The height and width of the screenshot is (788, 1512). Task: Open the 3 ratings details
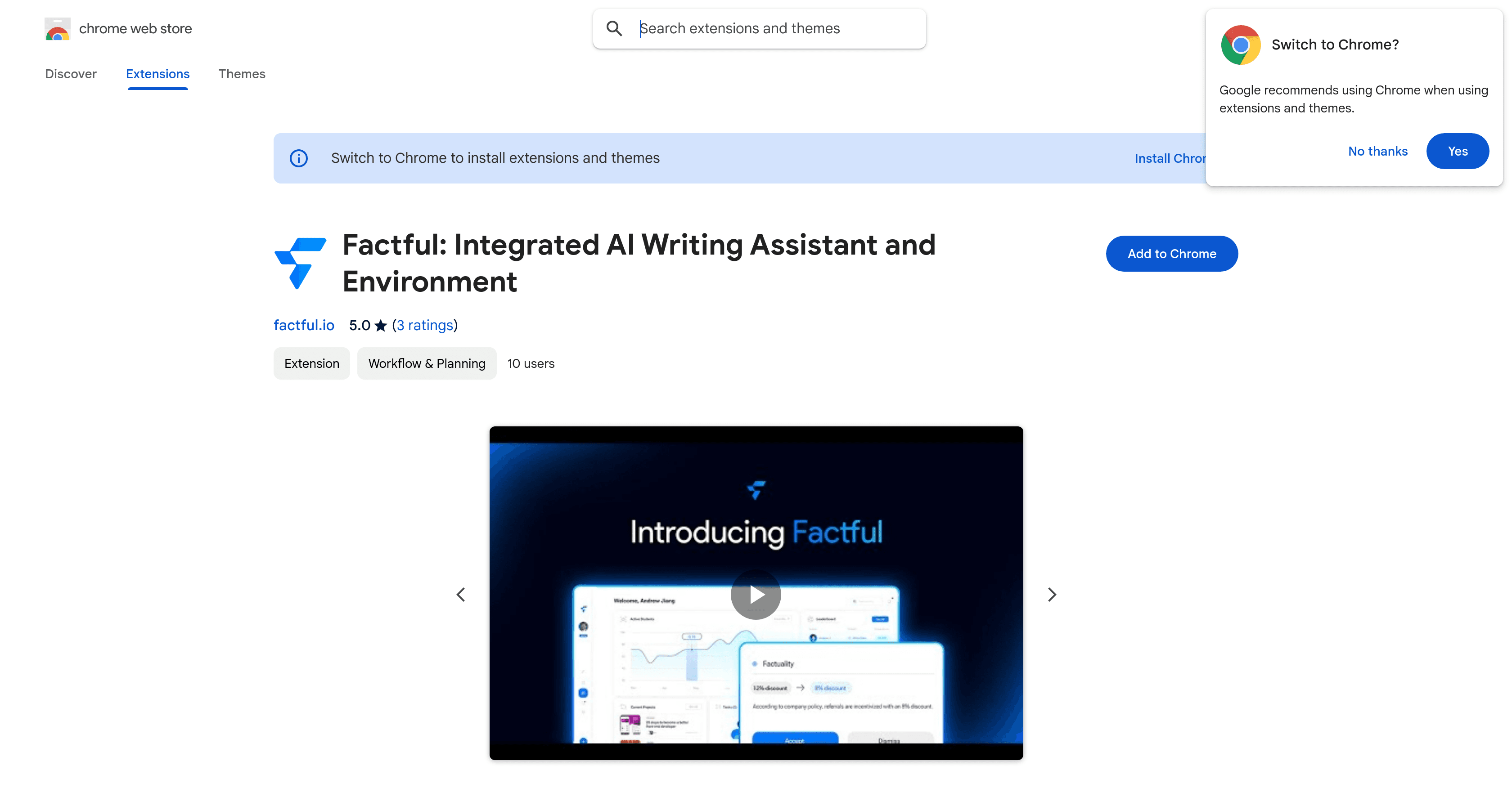coord(425,324)
